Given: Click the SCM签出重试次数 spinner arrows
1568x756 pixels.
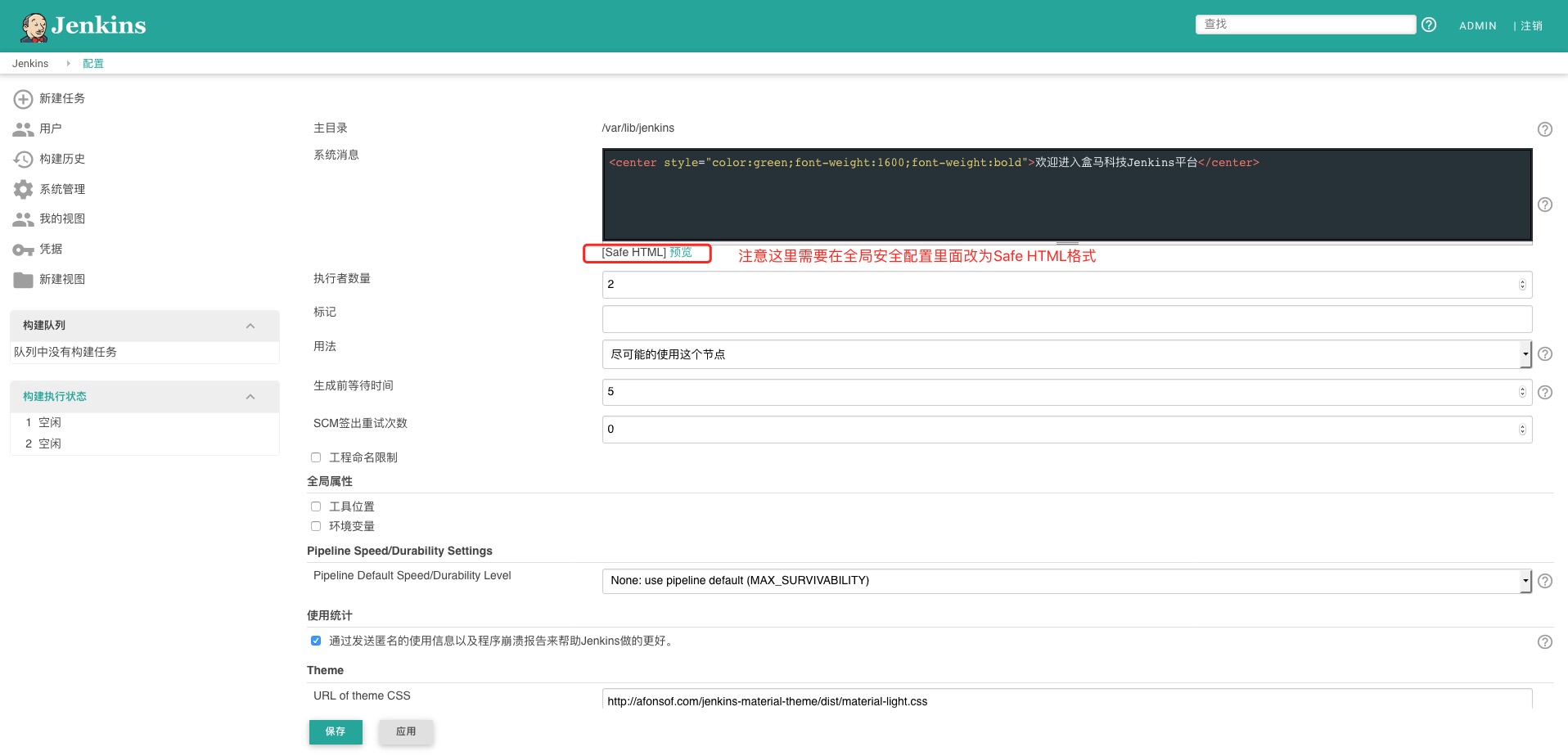Looking at the screenshot, I should [x=1522, y=430].
